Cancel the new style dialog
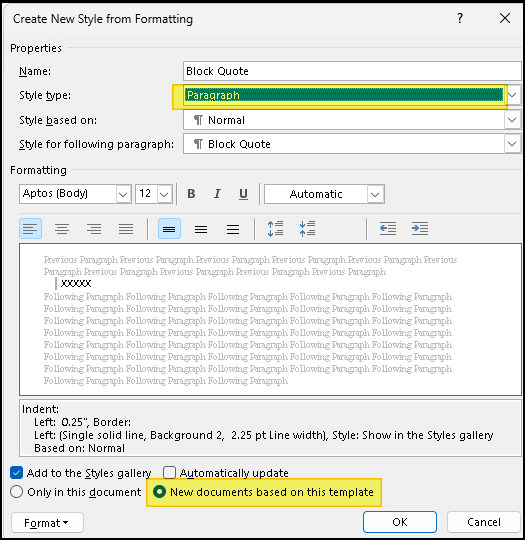This screenshot has width=525, height=540. [x=484, y=522]
